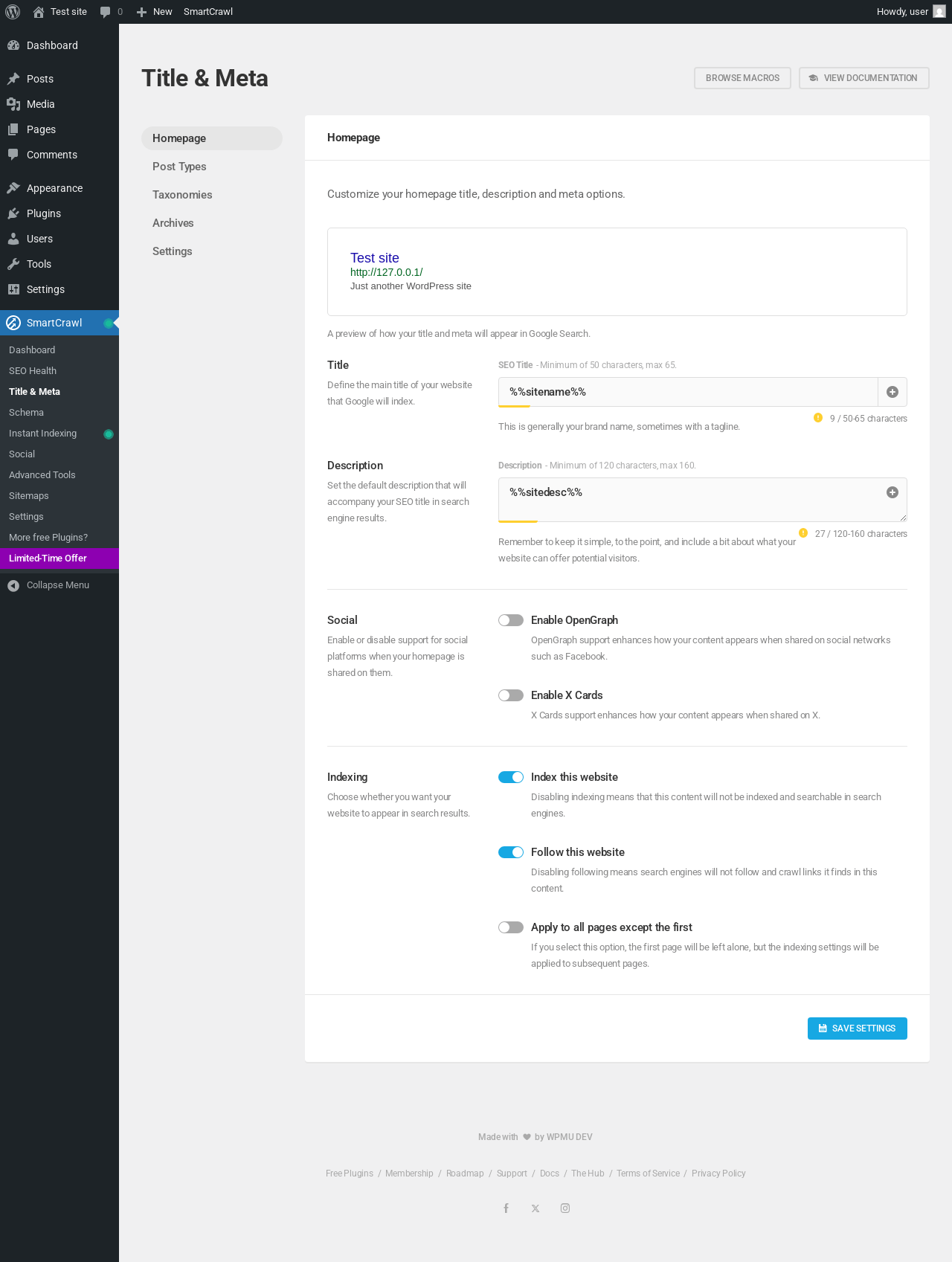
Task: Click the Facebook icon in the footer
Action: click(x=506, y=1208)
